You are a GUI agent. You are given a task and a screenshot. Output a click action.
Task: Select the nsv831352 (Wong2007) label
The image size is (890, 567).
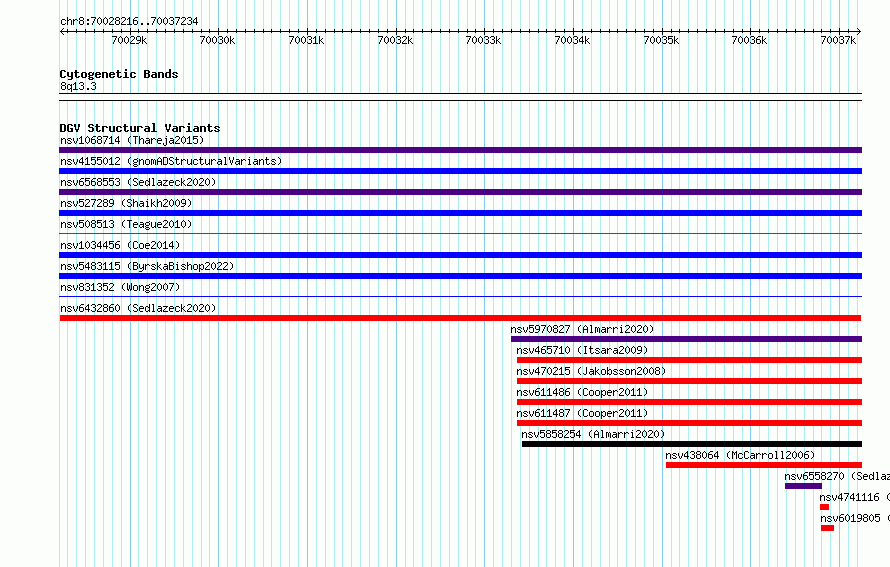[120, 287]
